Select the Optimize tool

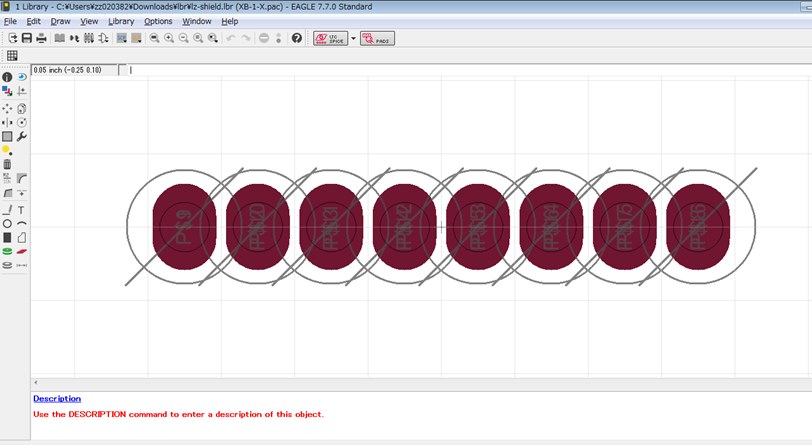[x=22, y=193]
